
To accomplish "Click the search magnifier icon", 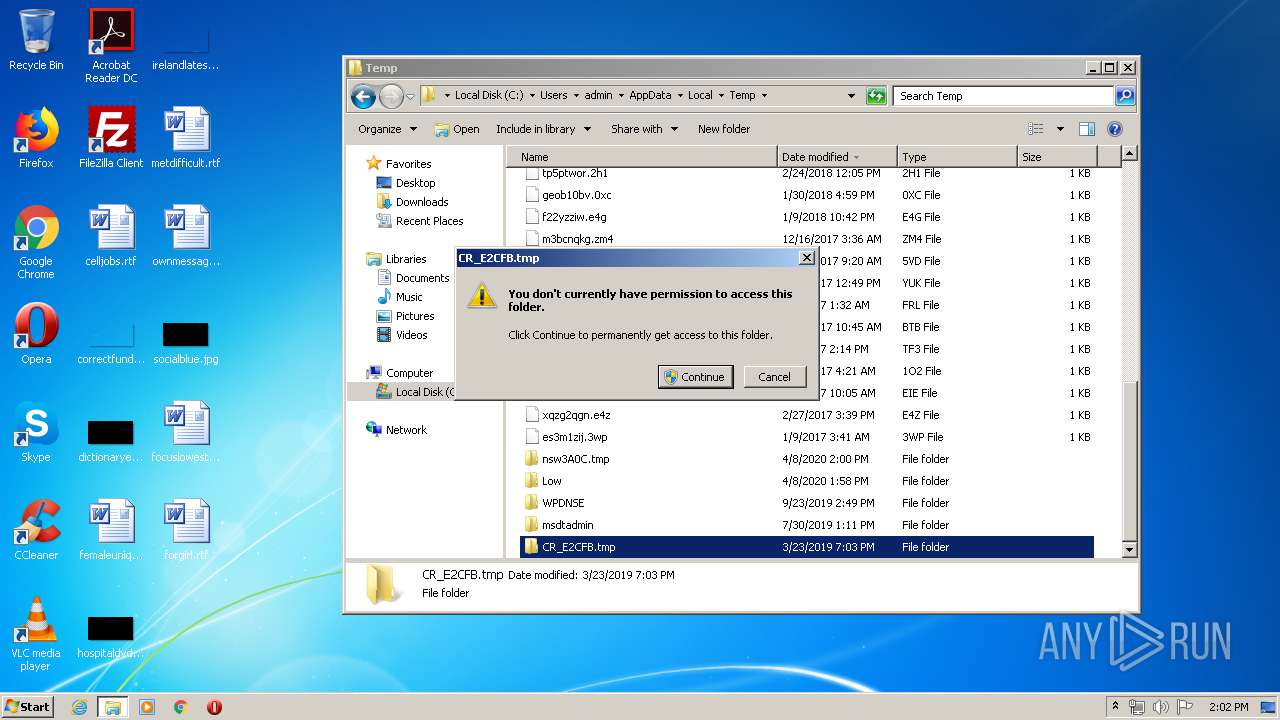I will (1125, 96).
